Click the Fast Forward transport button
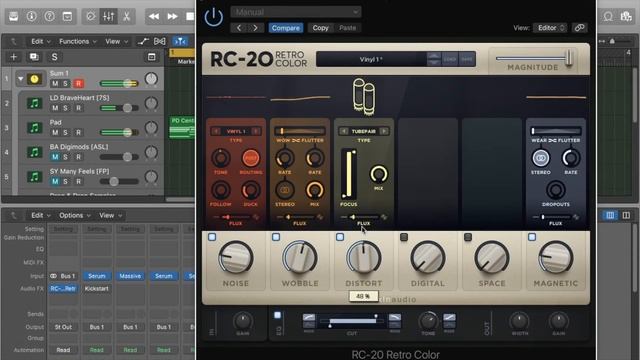The image size is (640, 360). tap(172, 16)
